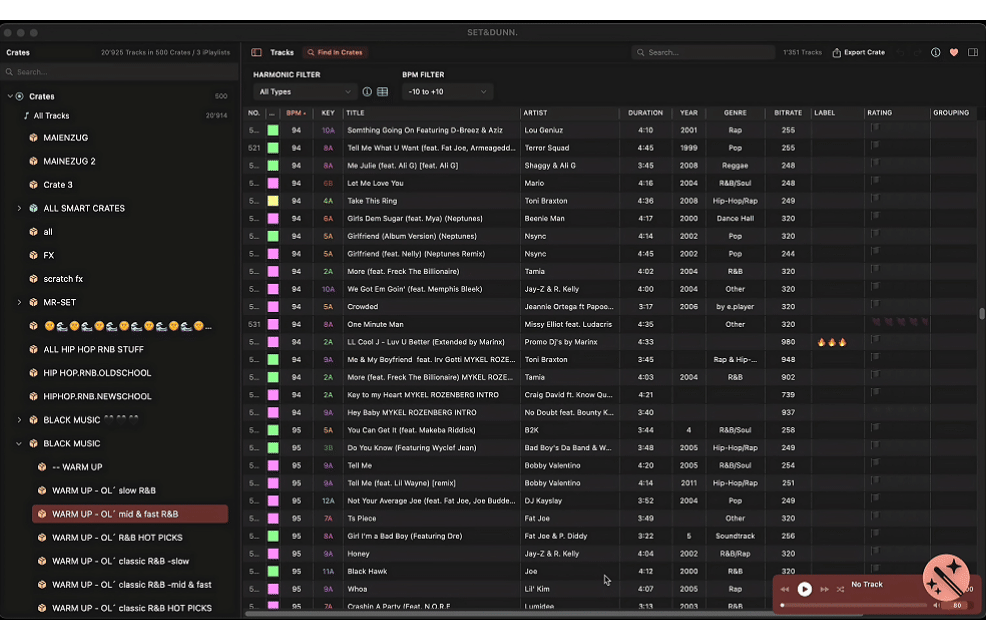Toggle the sidebar layout icon beside Tracks
This screenshot has height=640, width=986.
click(x=257, y=52)
